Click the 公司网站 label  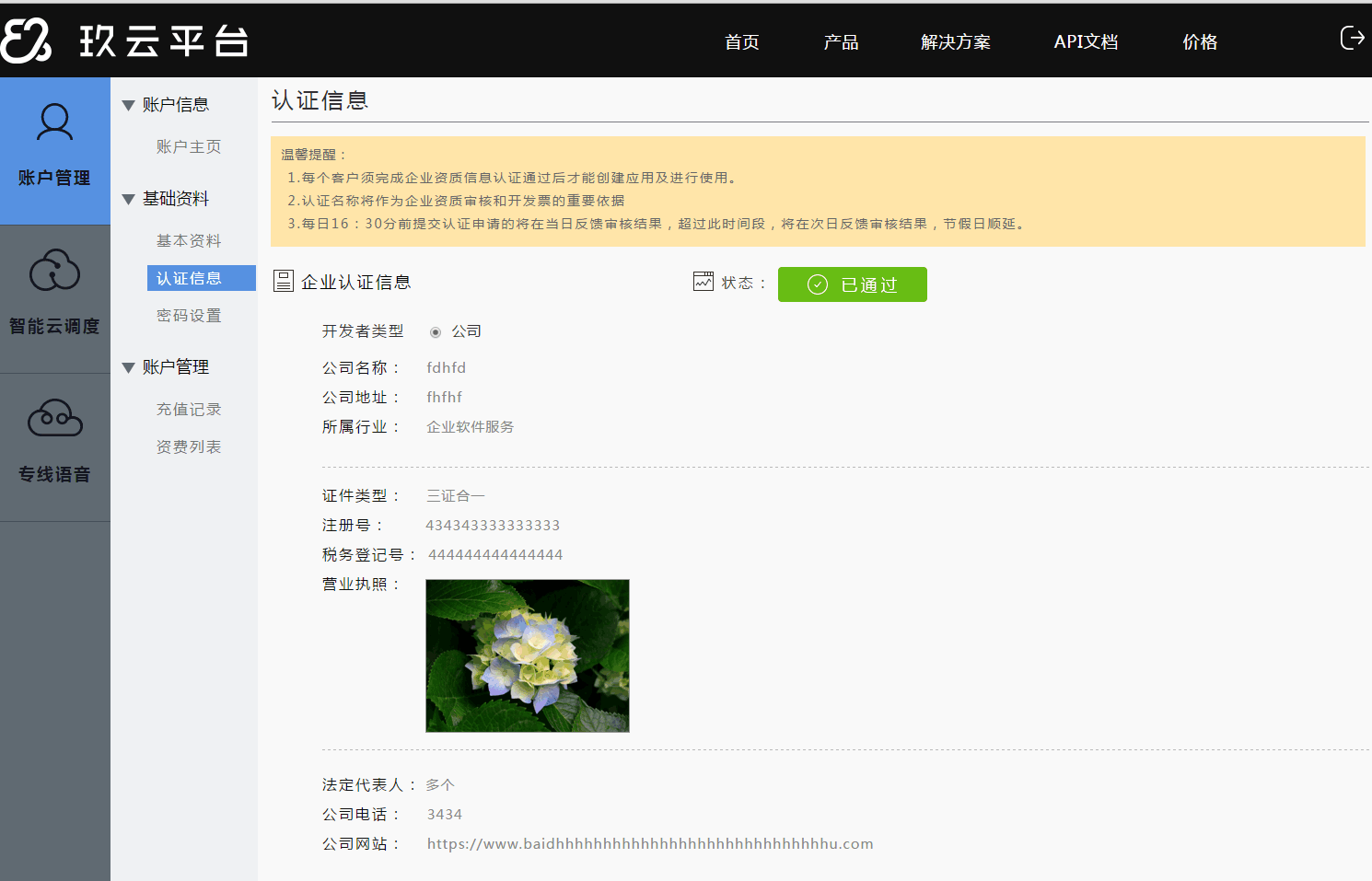(361, 843)
